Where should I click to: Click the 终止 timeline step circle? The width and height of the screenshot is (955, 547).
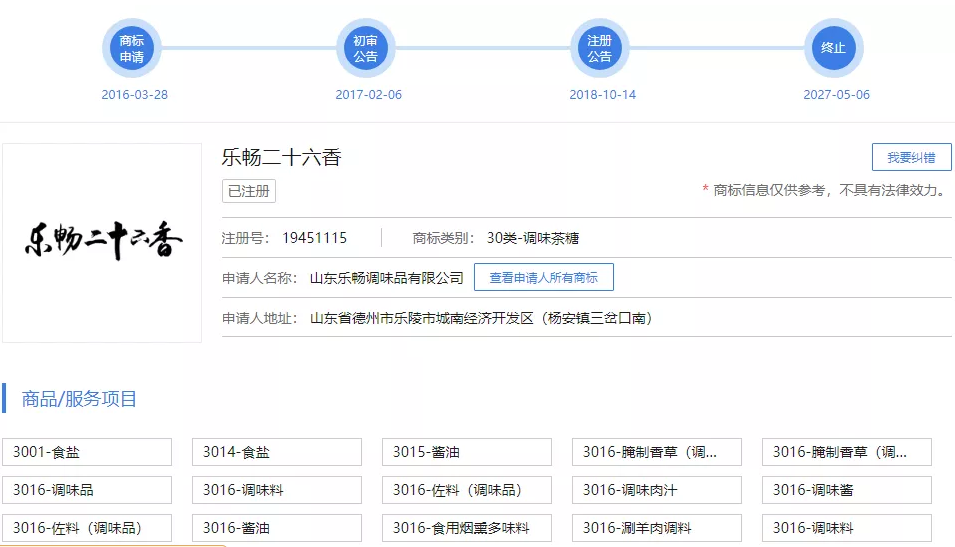pos(833,48)
